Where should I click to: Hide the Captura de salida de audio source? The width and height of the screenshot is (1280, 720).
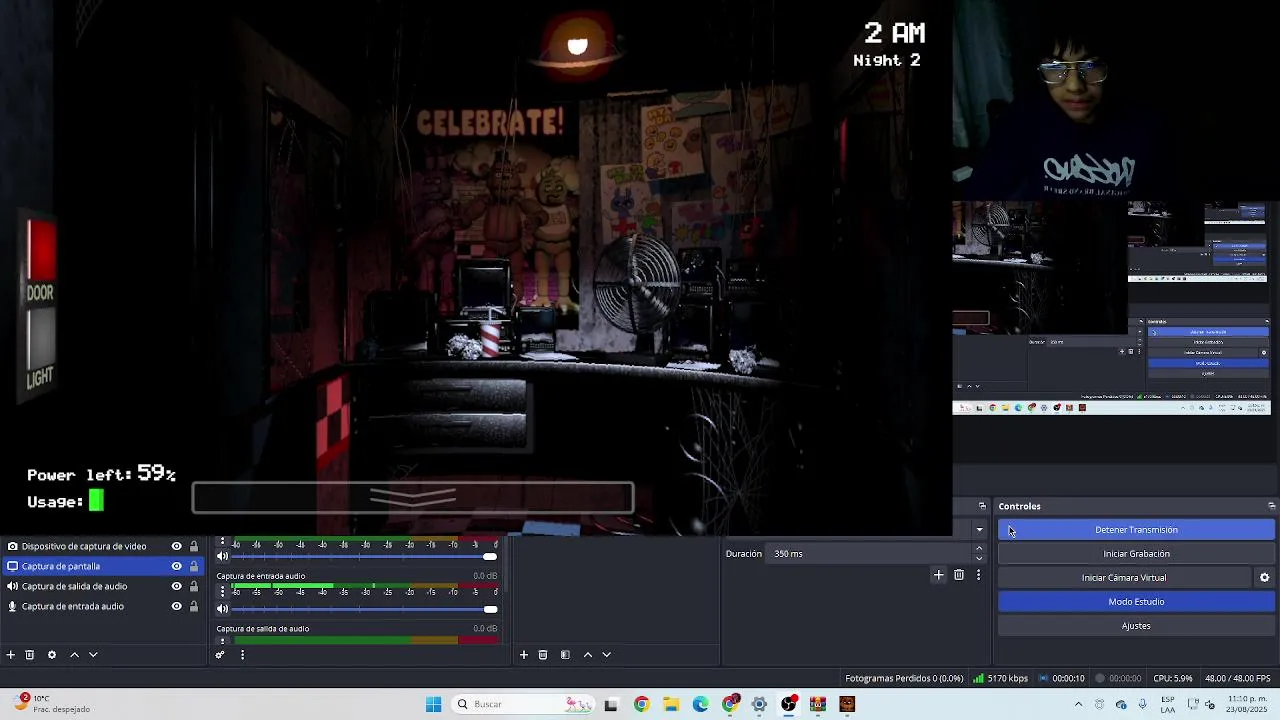tap(176, 586)
